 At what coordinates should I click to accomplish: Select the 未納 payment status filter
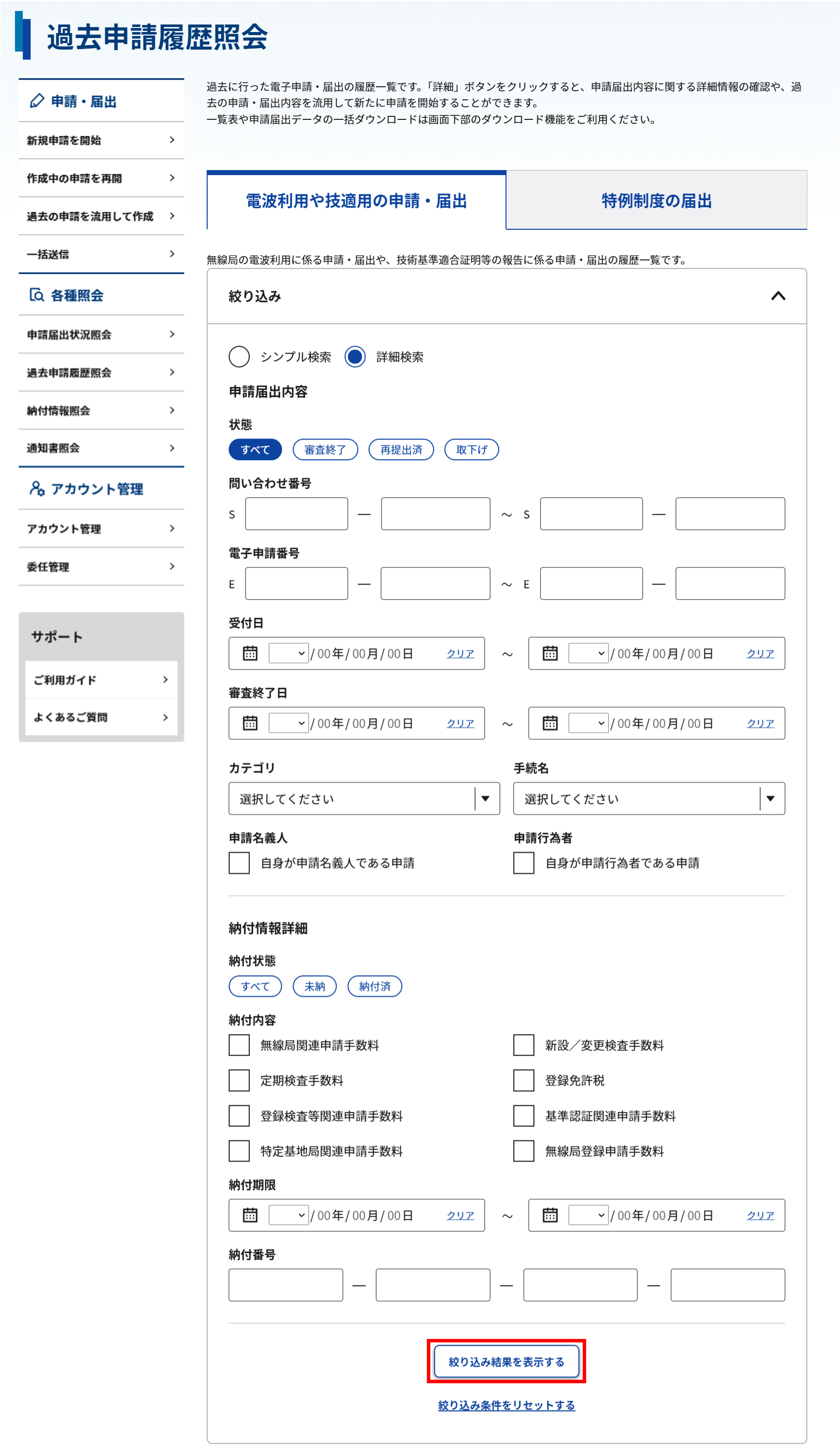[x=314, y=986]
